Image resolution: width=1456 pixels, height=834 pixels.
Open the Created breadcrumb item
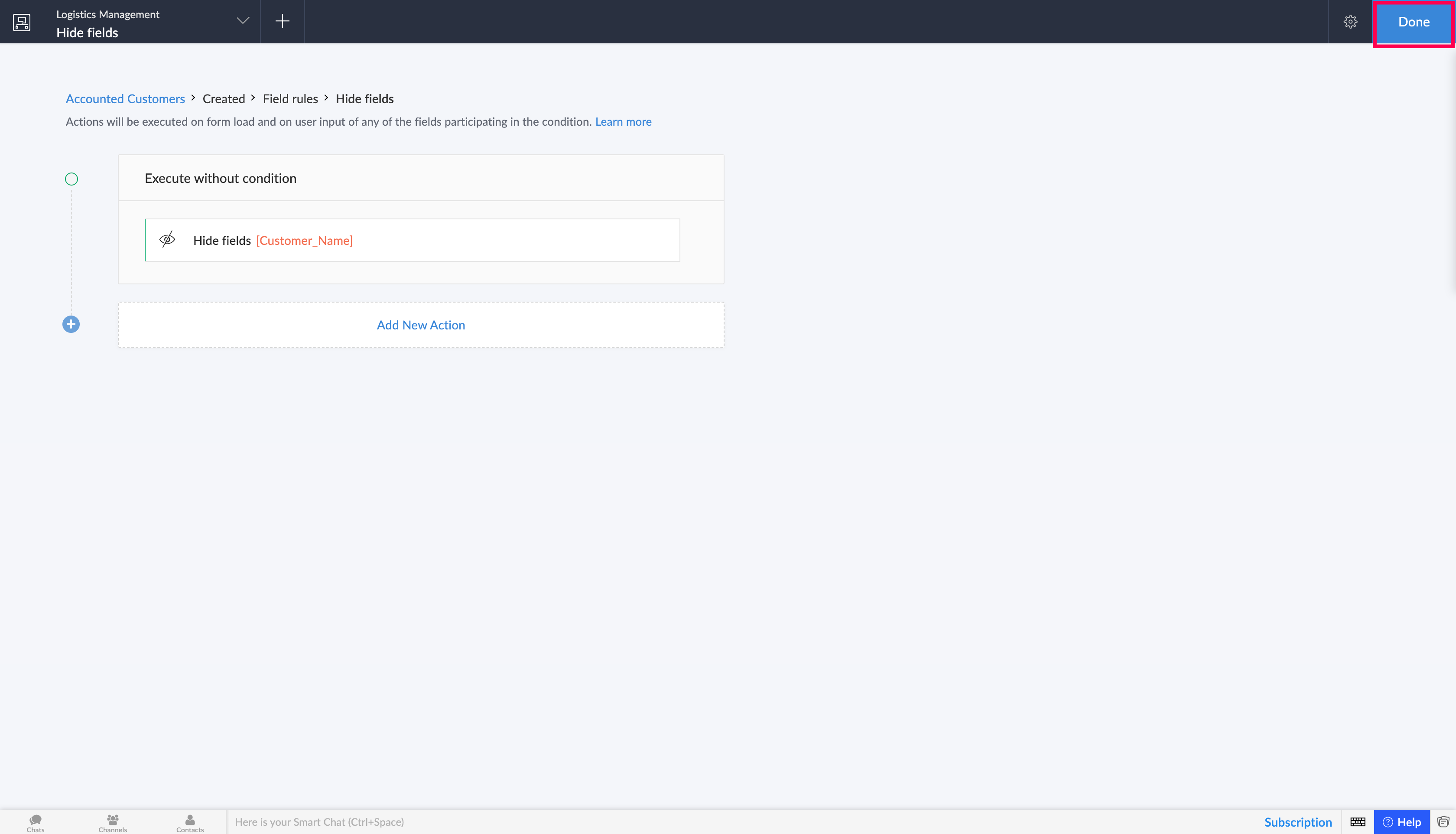coord(224,98)
